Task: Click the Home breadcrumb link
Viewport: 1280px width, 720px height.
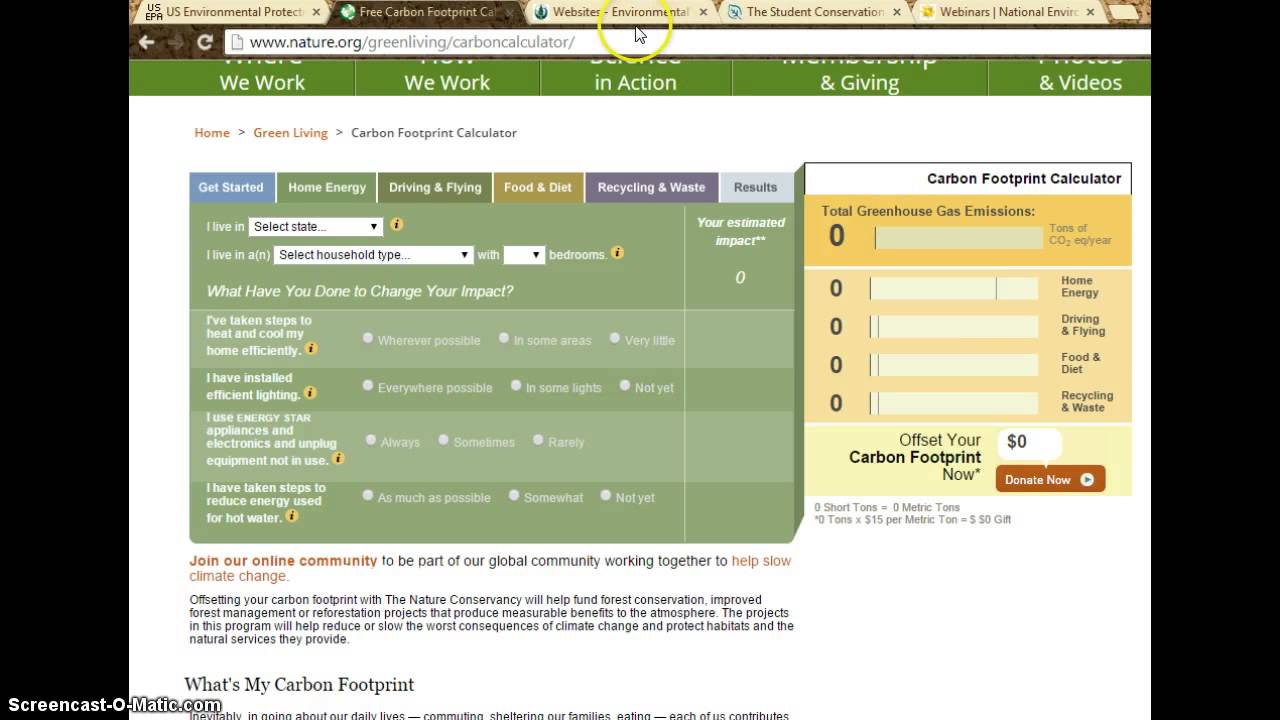Action: click(212, 133)
